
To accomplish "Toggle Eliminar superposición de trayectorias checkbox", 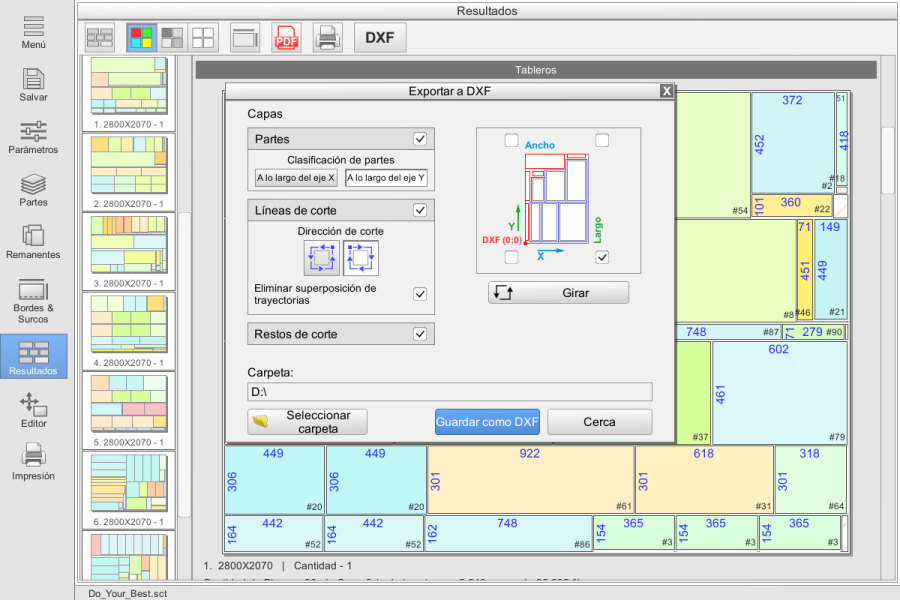I will 420,294.
